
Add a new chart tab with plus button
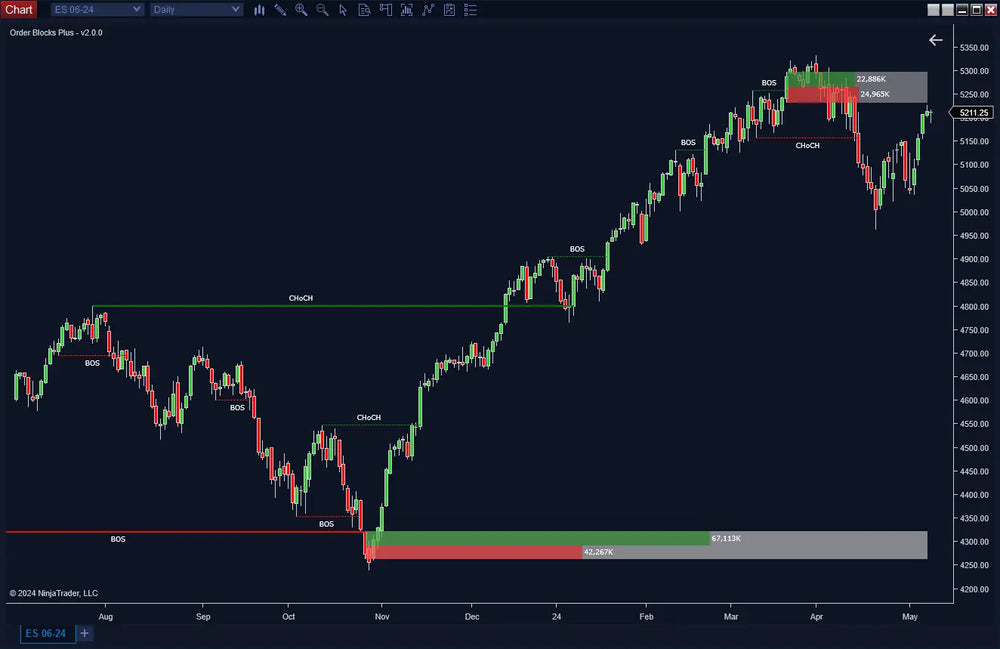(84, 633)
